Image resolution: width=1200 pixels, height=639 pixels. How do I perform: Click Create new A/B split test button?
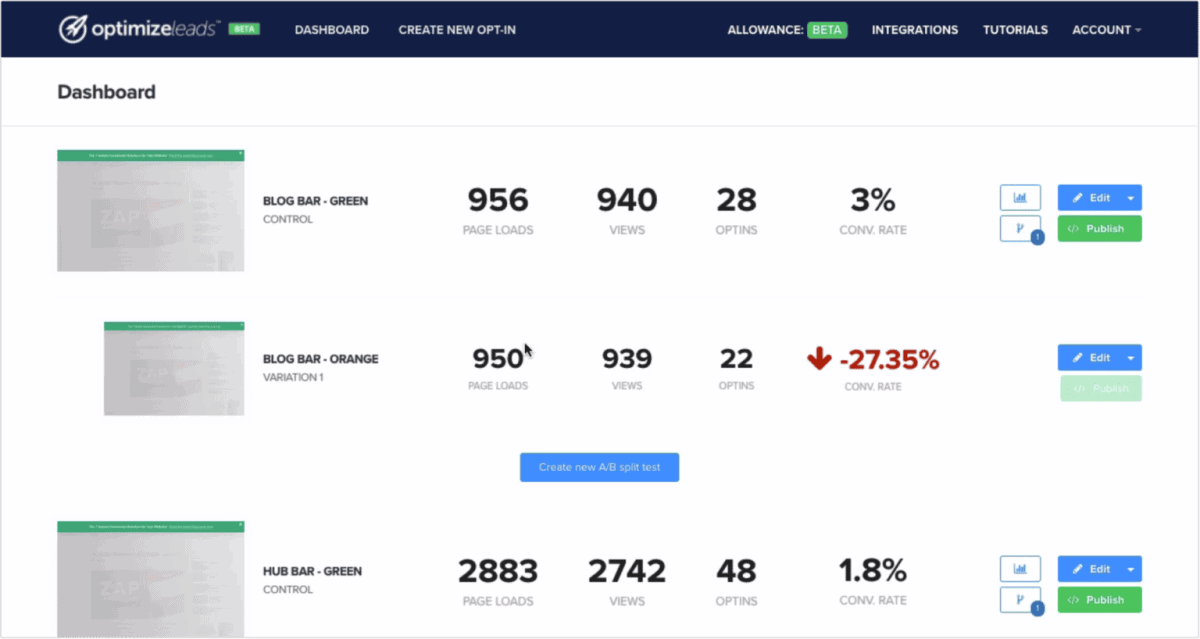click(599, 467)
